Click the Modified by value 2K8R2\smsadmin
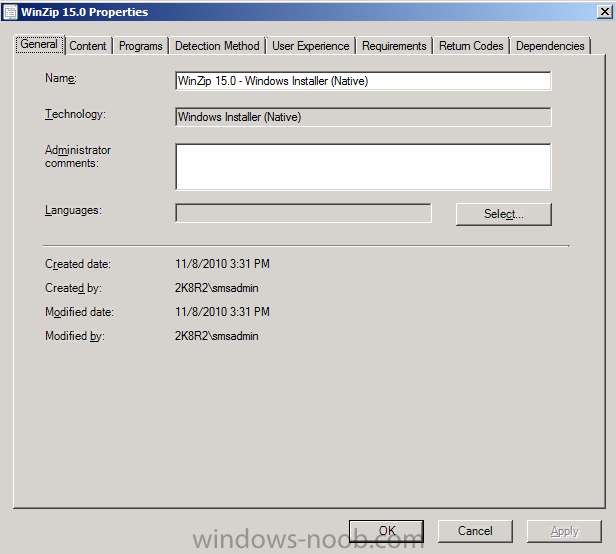 click(x=216, y=336)
